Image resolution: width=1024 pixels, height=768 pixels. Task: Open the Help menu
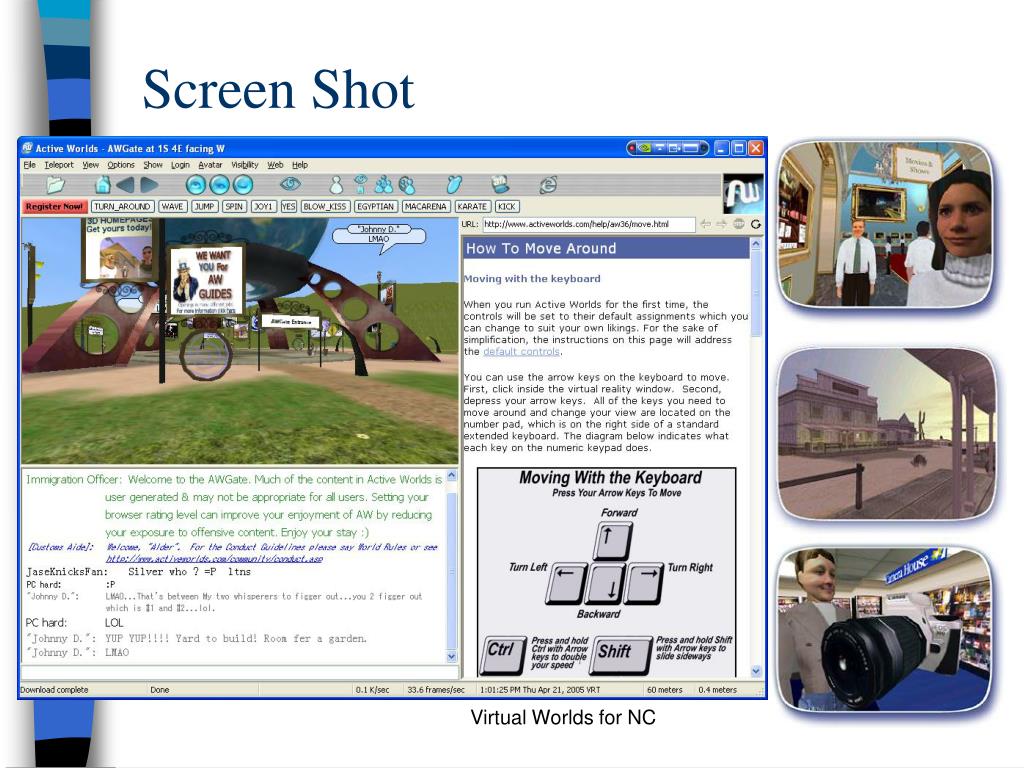[x=300, y=165]
